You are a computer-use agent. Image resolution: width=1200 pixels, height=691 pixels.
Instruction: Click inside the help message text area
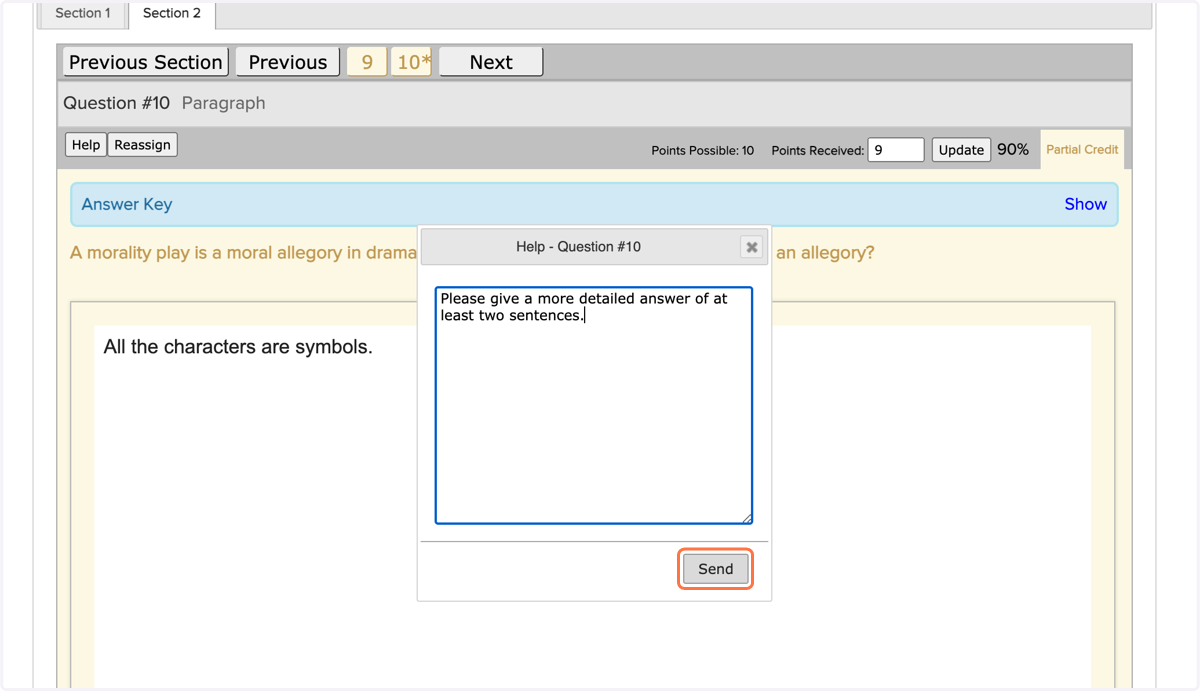coord(594,405)
